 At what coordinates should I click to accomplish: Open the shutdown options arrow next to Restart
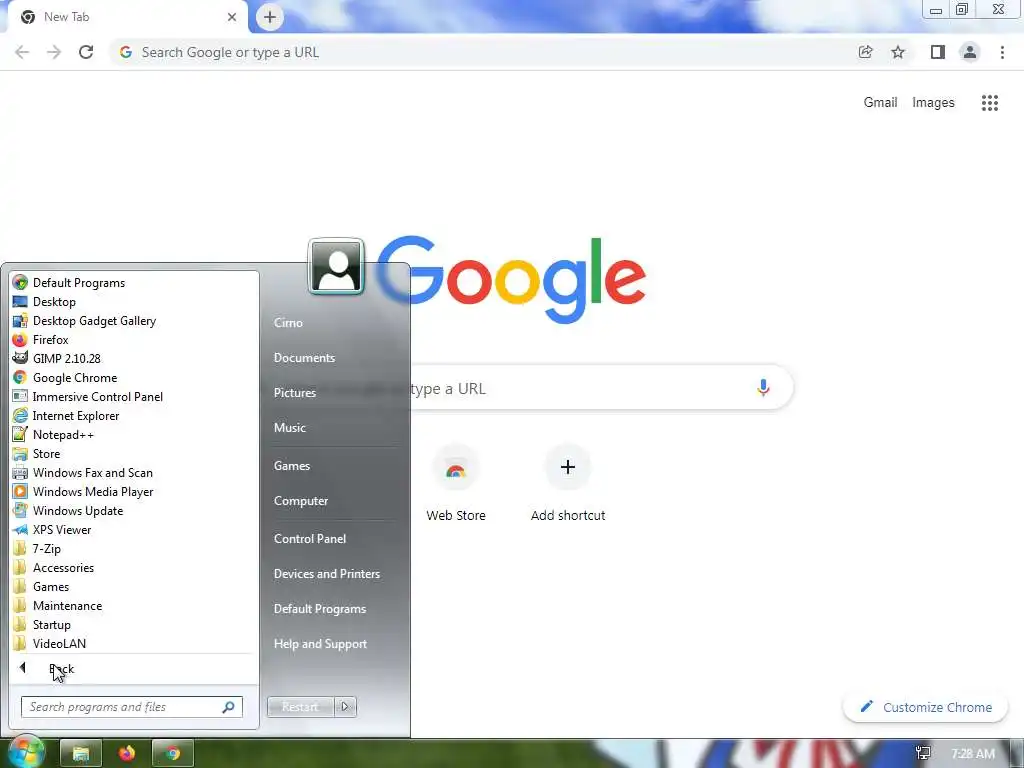tap(345, 707)
